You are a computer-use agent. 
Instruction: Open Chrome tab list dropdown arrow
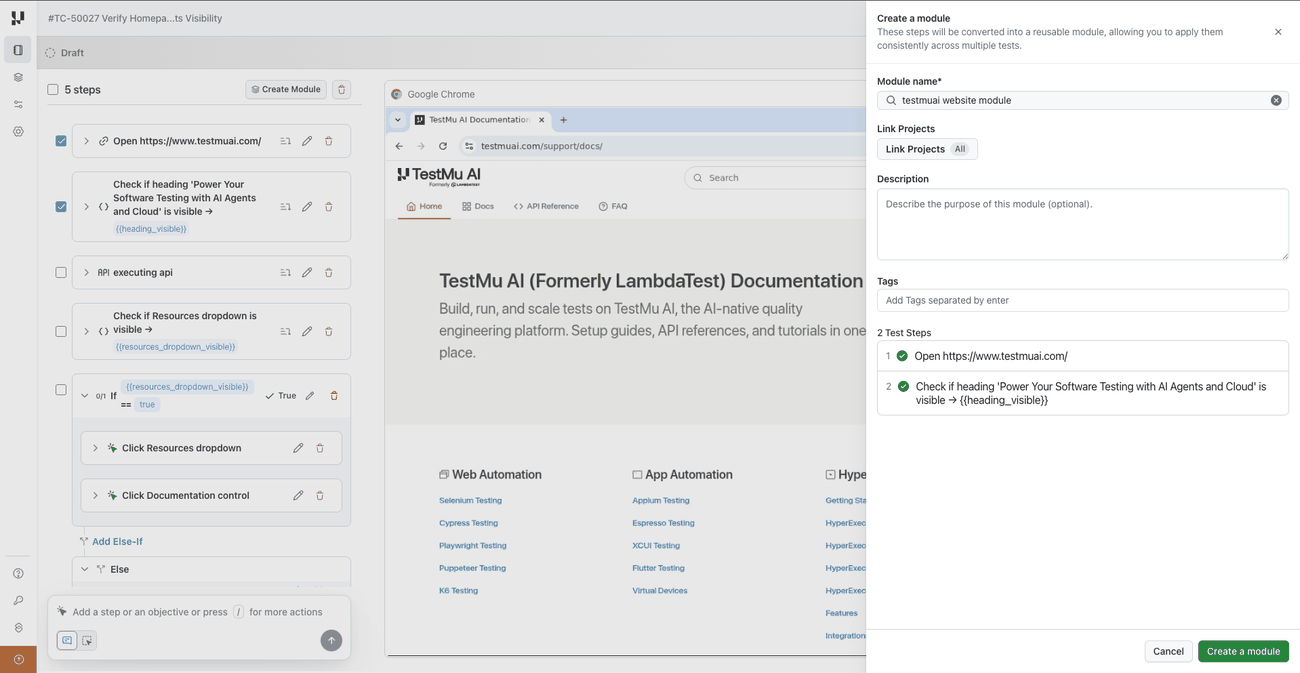click(398, 120)
